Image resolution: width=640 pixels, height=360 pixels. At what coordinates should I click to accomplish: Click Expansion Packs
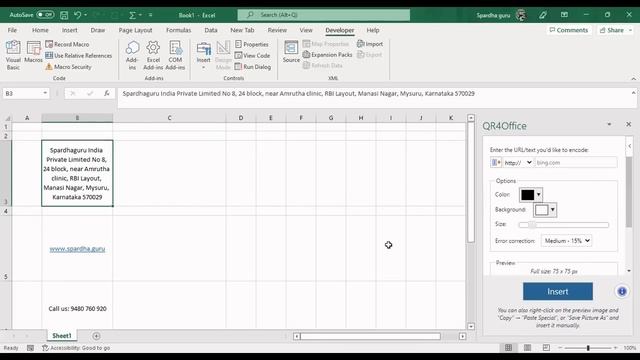point(327,54)
